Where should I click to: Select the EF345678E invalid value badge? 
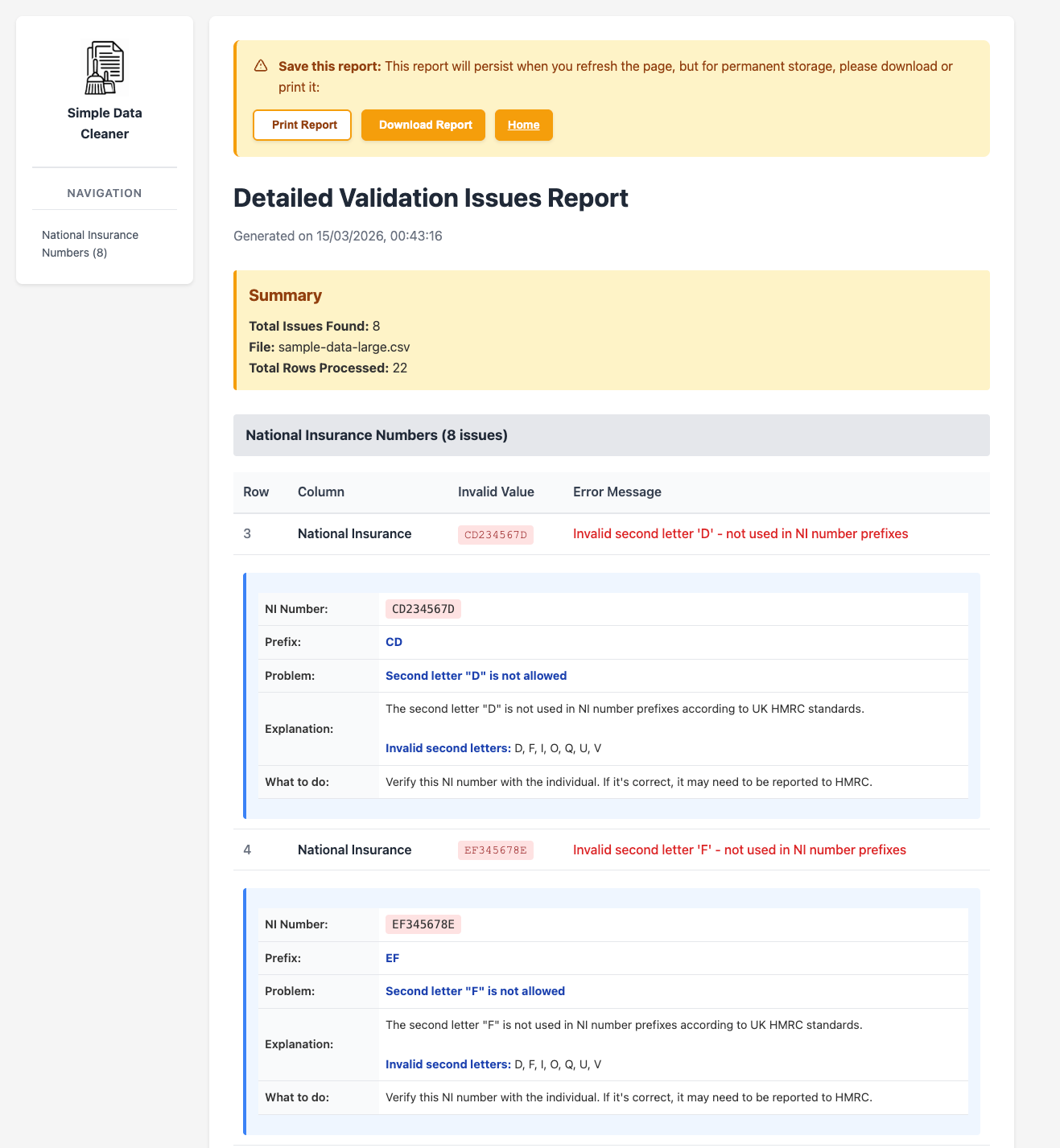point(495,850)
